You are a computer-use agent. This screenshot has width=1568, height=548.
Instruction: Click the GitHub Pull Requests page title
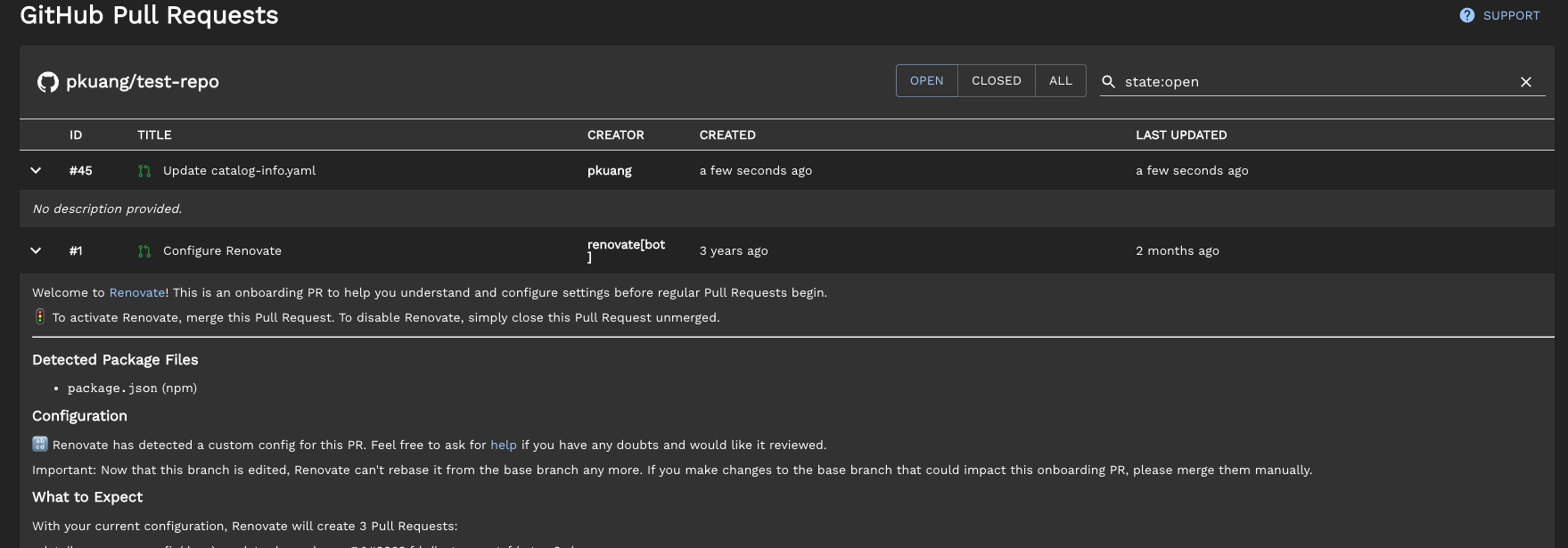point(149,15)
